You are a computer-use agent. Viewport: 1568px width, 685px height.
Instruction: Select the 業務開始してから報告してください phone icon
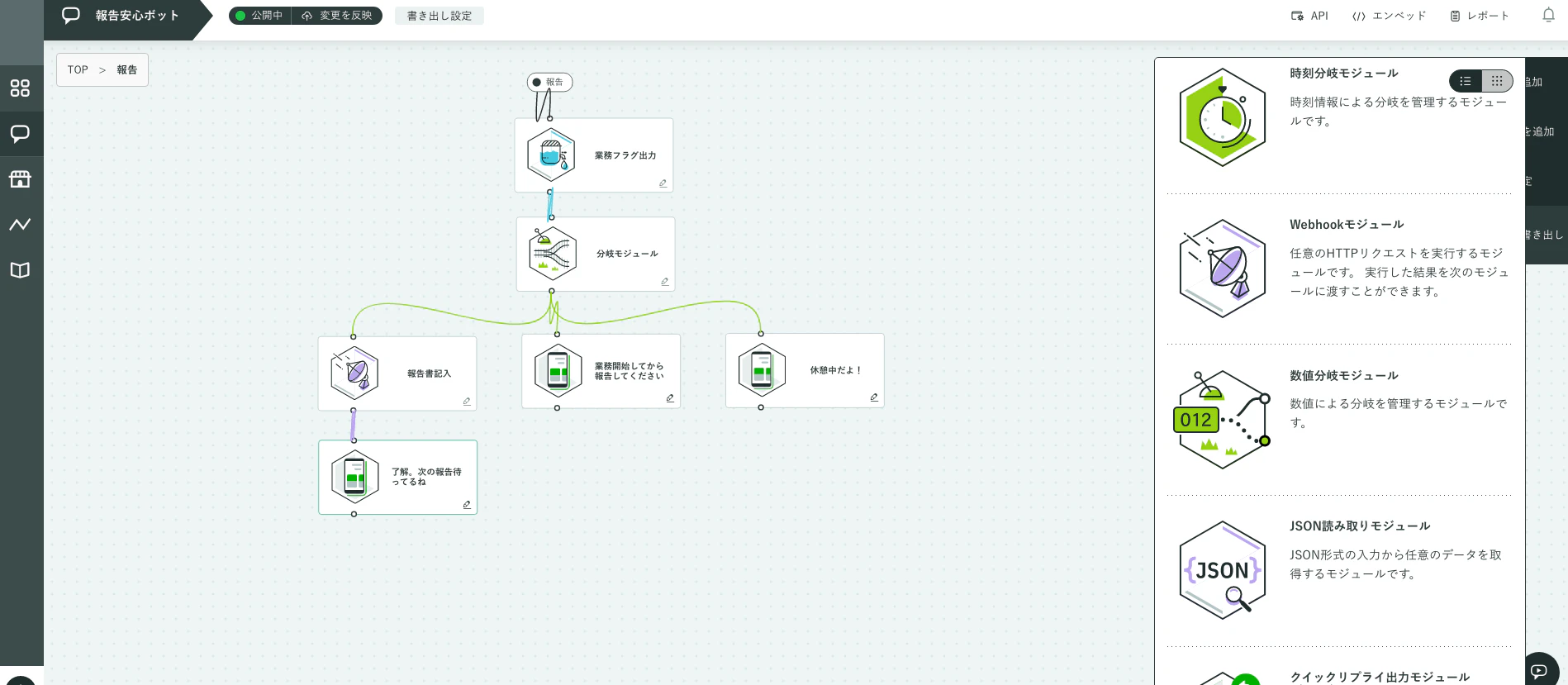558,371
